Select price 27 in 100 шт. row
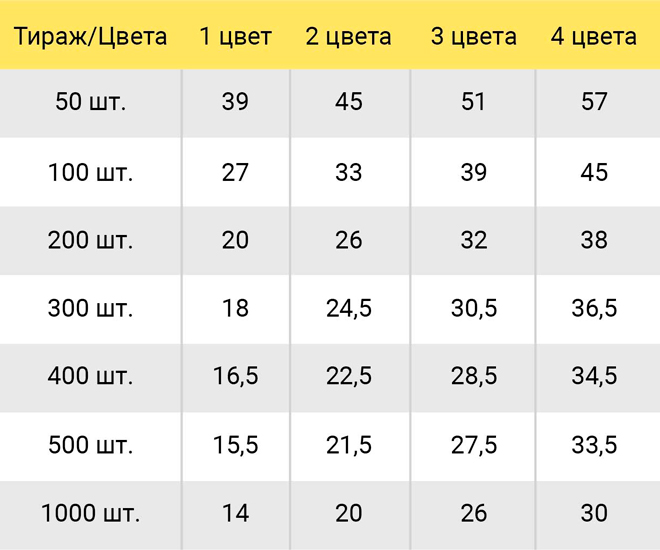This screenshot has height=550, width=660. coord(235,173)
